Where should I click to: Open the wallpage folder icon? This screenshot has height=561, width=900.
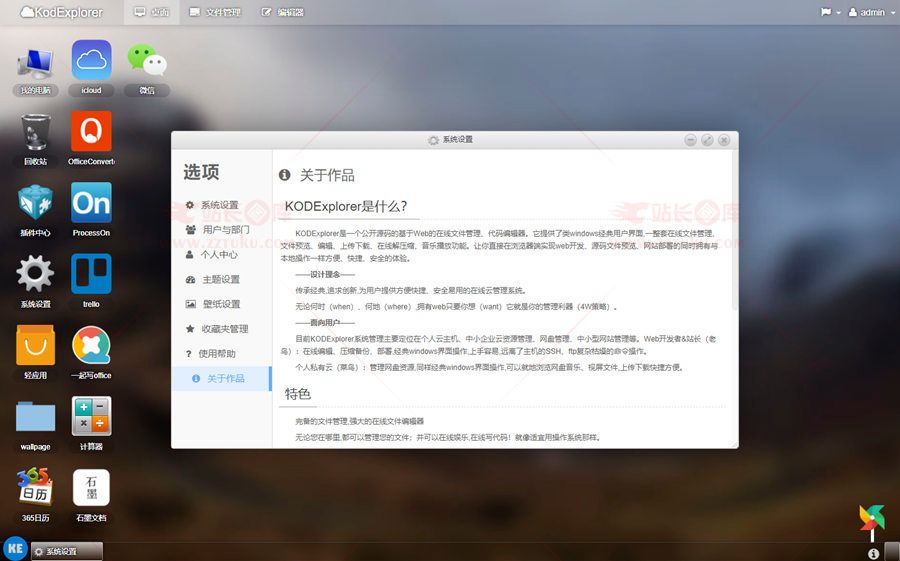tap(35, 424)
